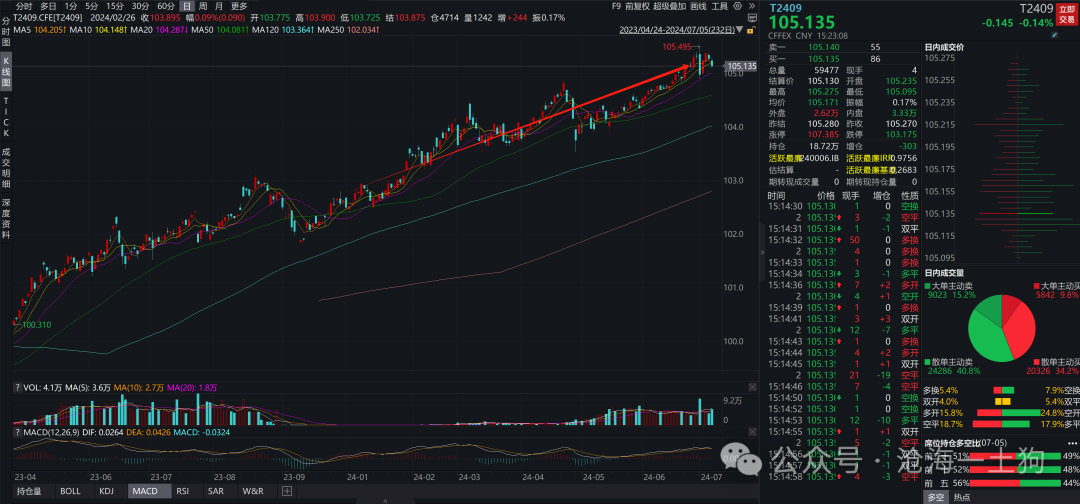Screen dimensions: 1080x504
Task: Click the VOL question mark help icon
Action: (x=17, y=388)
